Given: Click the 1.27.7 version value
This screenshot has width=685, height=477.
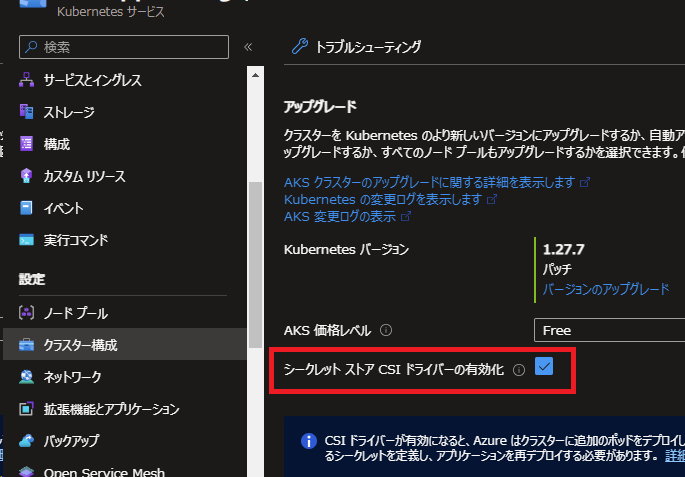Looking at the screenshot, I should pos(563,249).
